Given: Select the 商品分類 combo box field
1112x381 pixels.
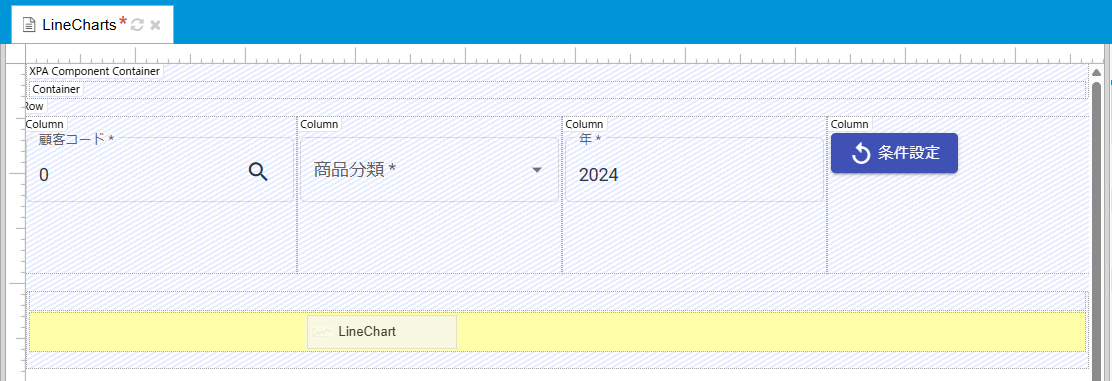Looking at the screenshot, I should coord(429,170).
